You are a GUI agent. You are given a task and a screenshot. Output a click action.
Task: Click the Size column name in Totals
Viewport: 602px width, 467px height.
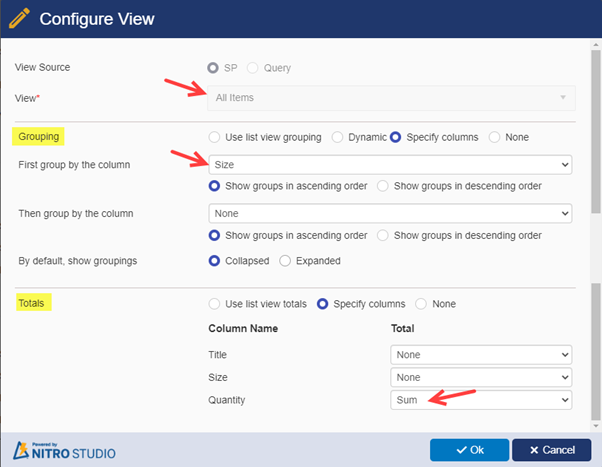coord(218,378)
